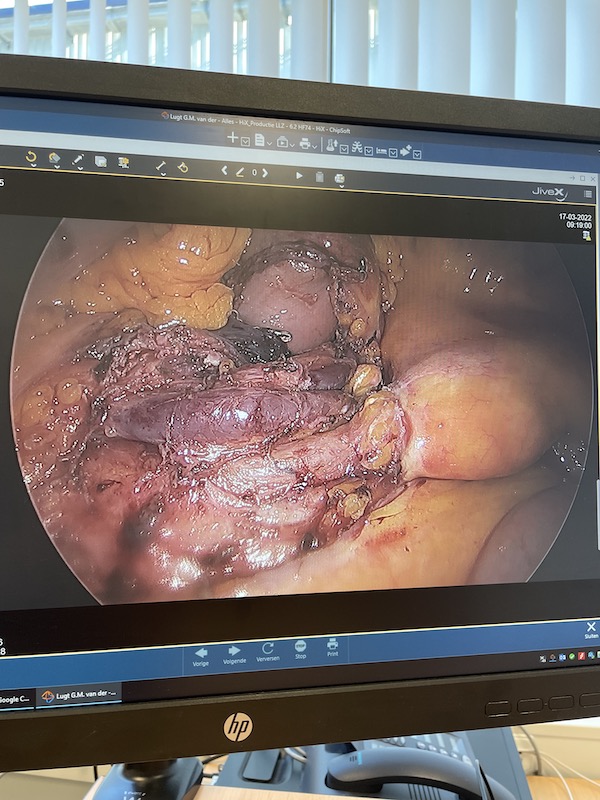Click the green check system tray icon
Screen dimensions: 600x800
[x=571, y=657]
